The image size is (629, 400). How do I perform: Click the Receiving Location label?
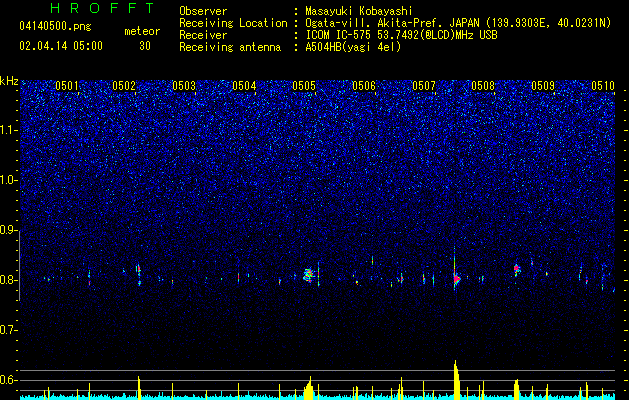point(233,23)
